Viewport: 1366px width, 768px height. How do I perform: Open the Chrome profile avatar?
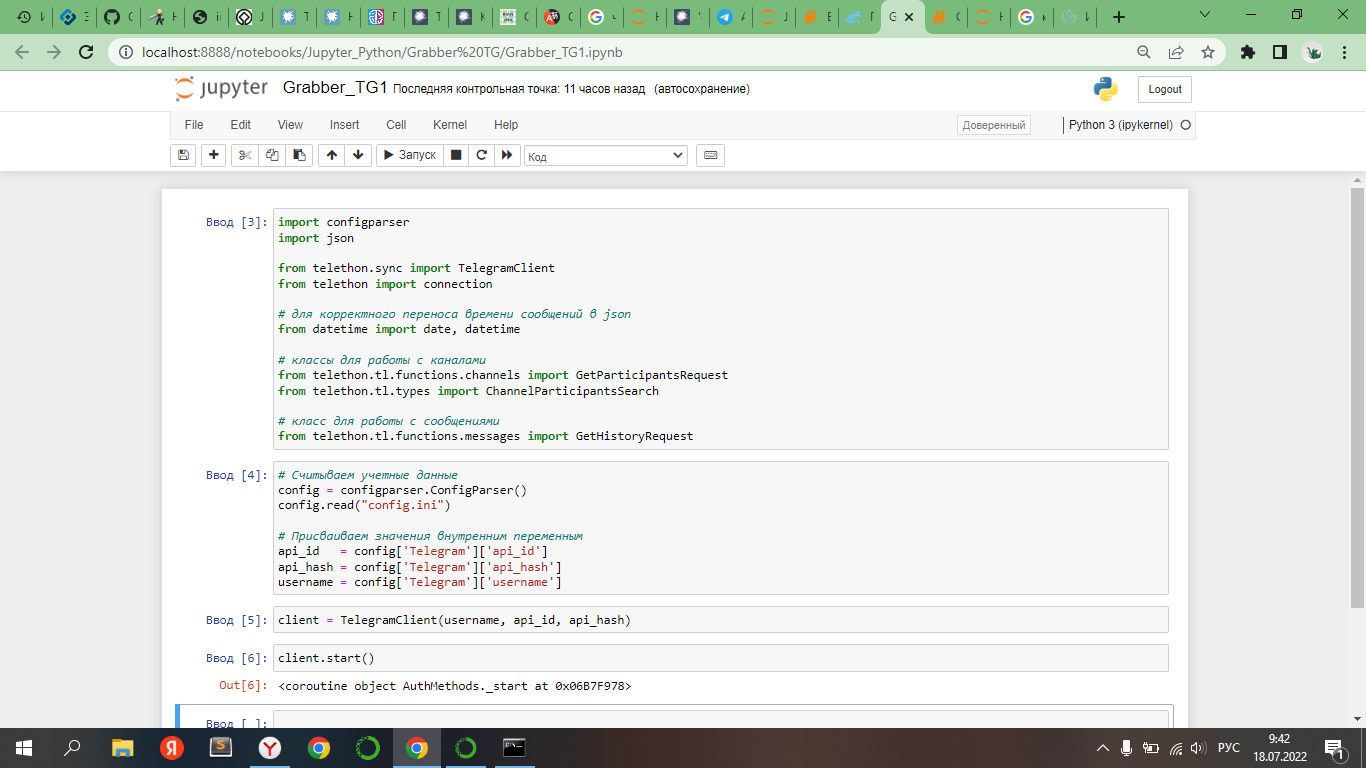[1314, 52]
